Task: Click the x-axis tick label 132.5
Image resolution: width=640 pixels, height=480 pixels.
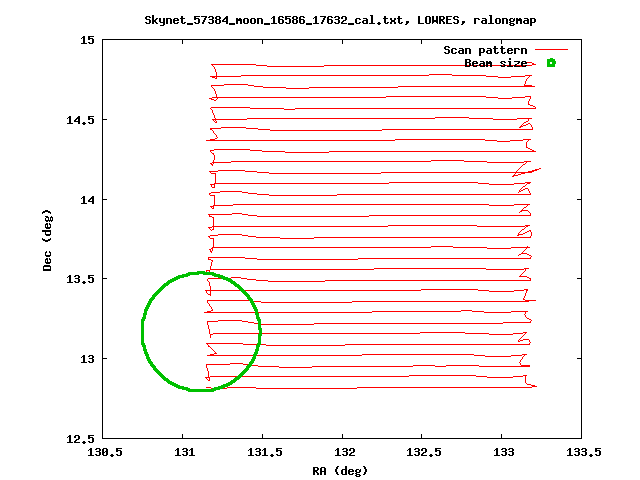Action: tap(424, 452)
